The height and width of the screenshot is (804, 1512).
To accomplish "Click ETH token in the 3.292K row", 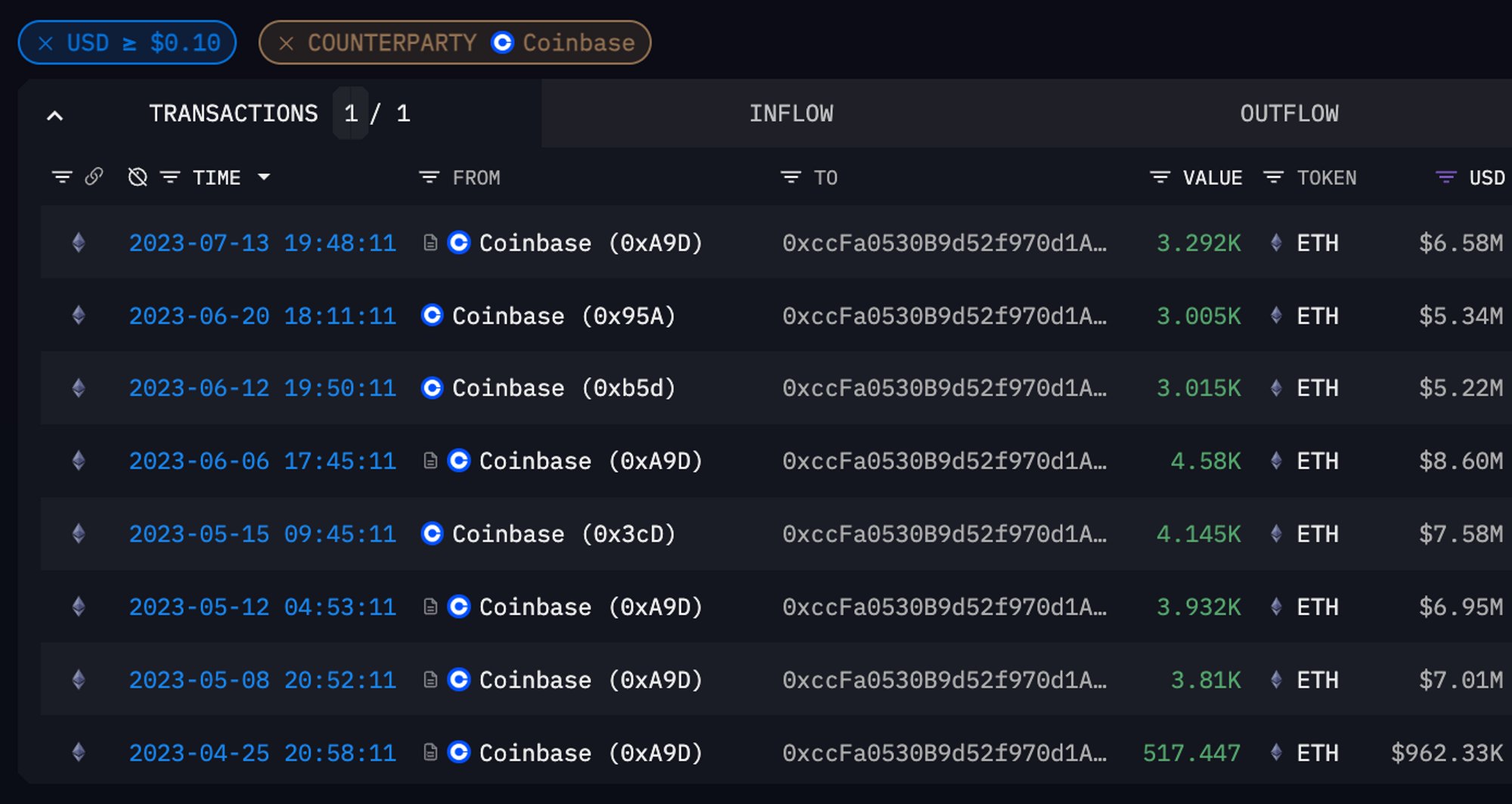I will 1318,243.
